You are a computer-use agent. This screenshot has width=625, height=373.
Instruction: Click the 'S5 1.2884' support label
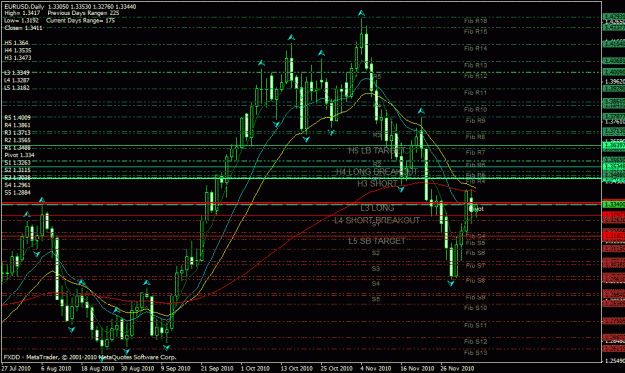18,192
